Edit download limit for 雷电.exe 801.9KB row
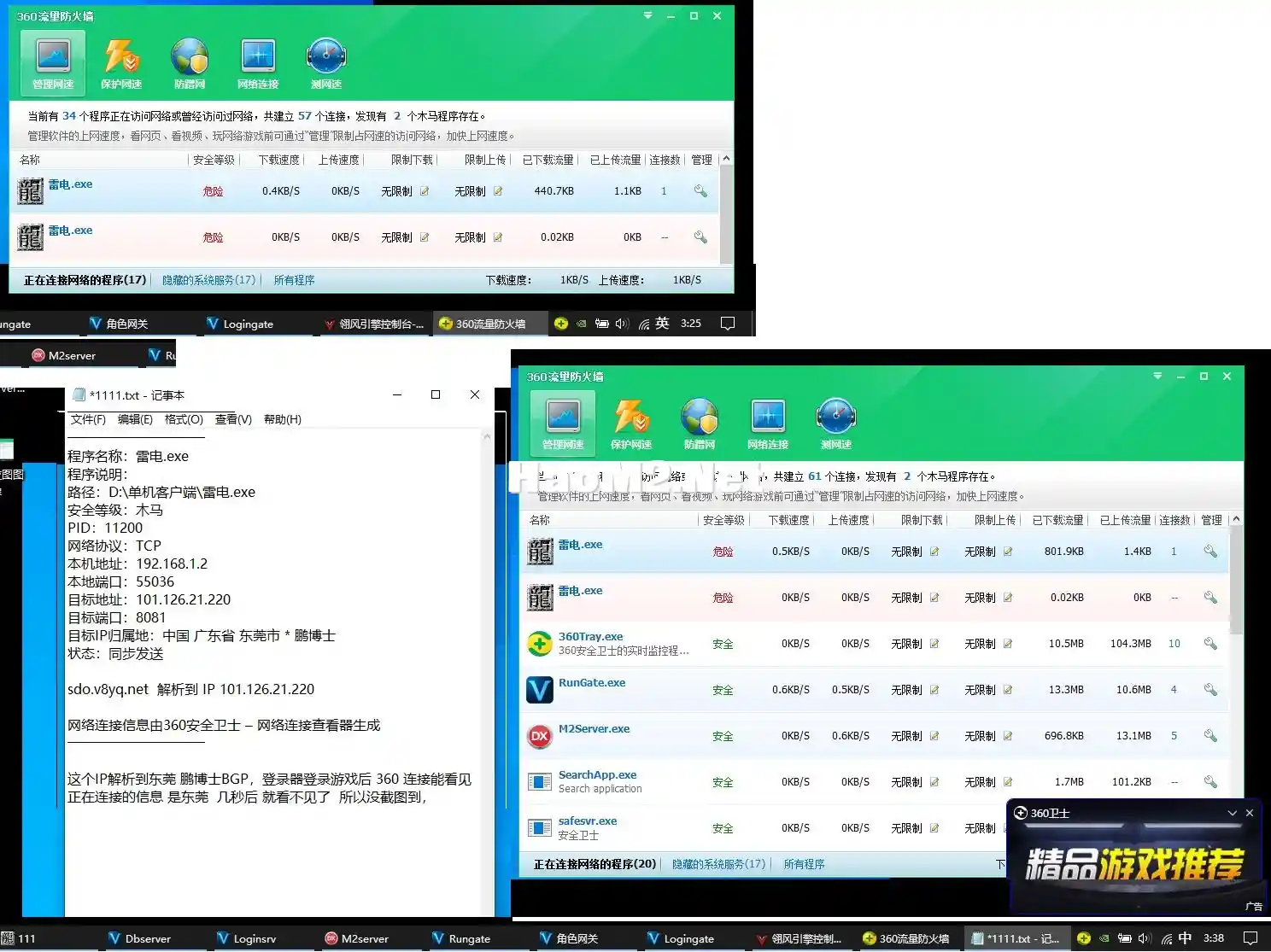1271x952 pixels. point(934,552)
